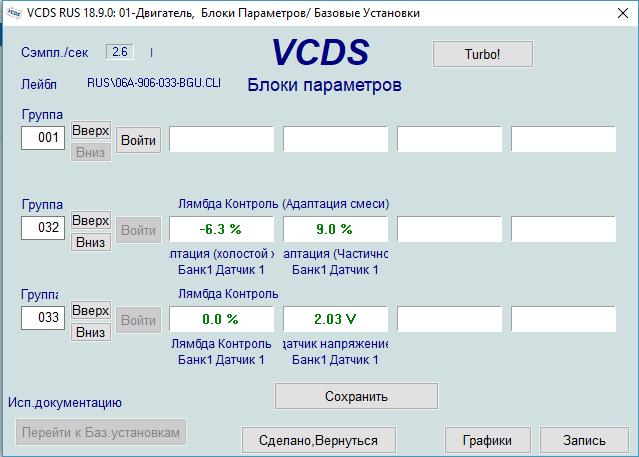Click адаптация (Частично) label under 9.0 %

point(335,254)
